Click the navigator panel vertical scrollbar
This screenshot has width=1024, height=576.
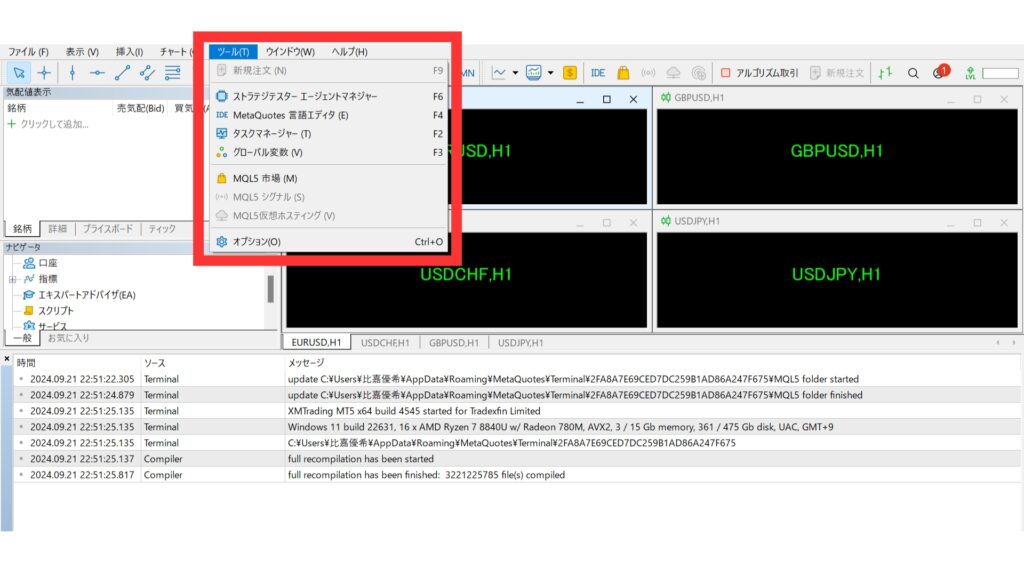coord(270,290)
